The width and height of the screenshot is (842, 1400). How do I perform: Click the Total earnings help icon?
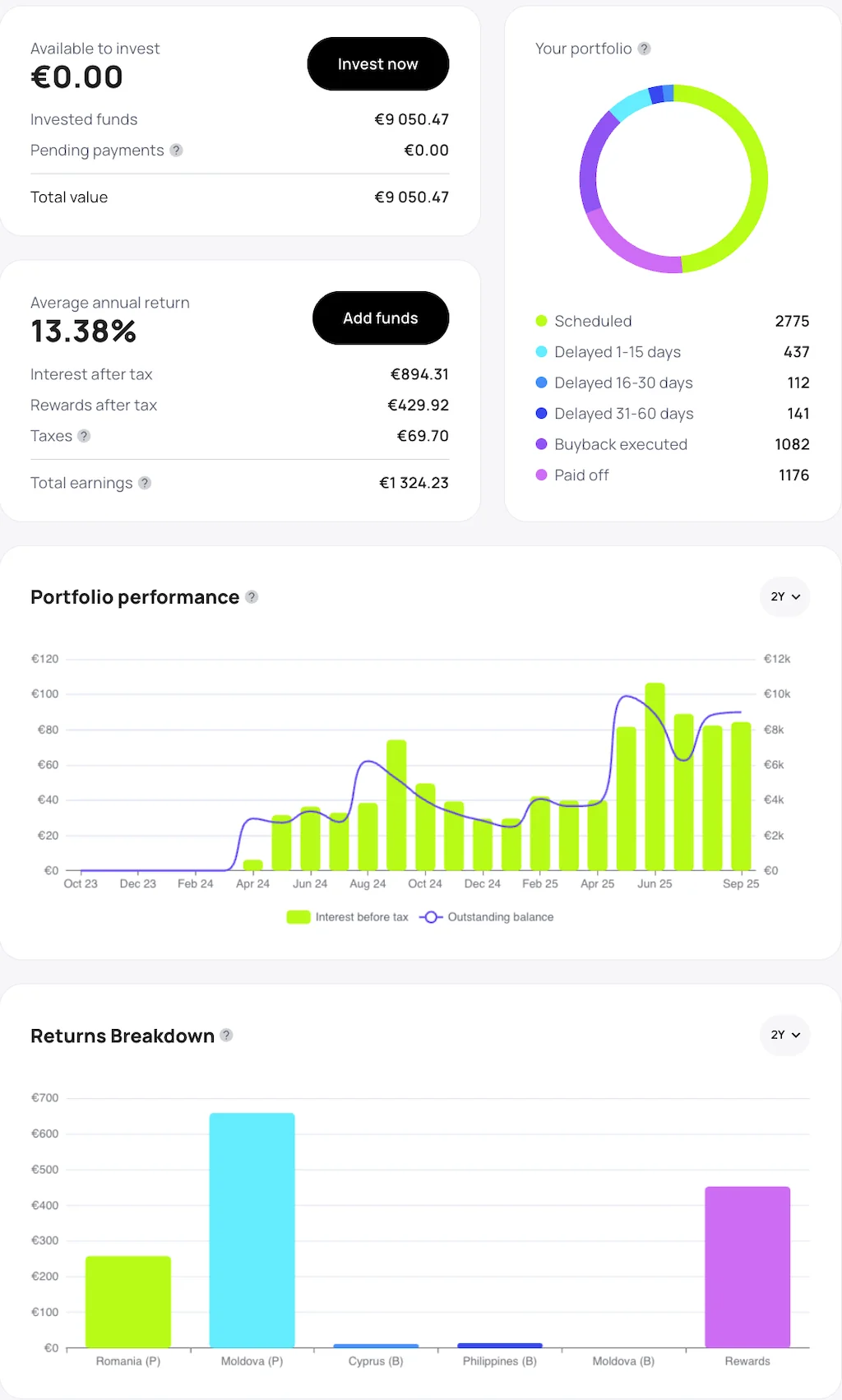145,483
